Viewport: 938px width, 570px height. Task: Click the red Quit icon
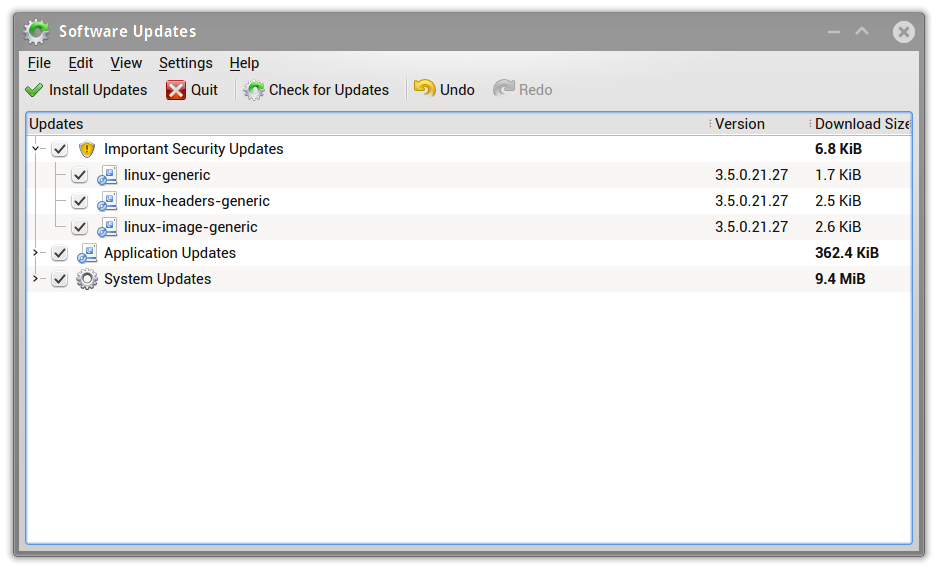(176, 90)
